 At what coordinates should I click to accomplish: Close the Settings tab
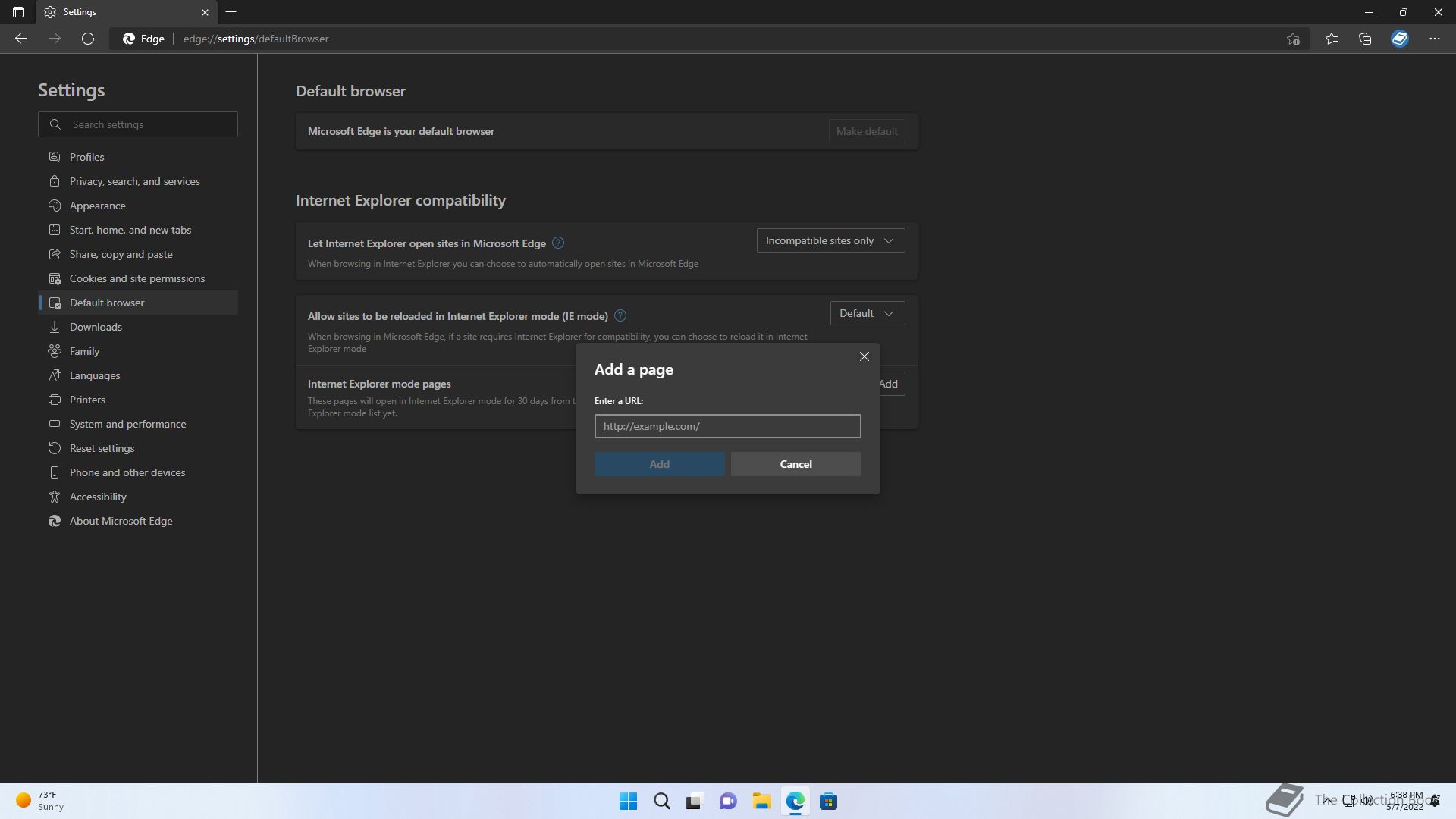205,12
